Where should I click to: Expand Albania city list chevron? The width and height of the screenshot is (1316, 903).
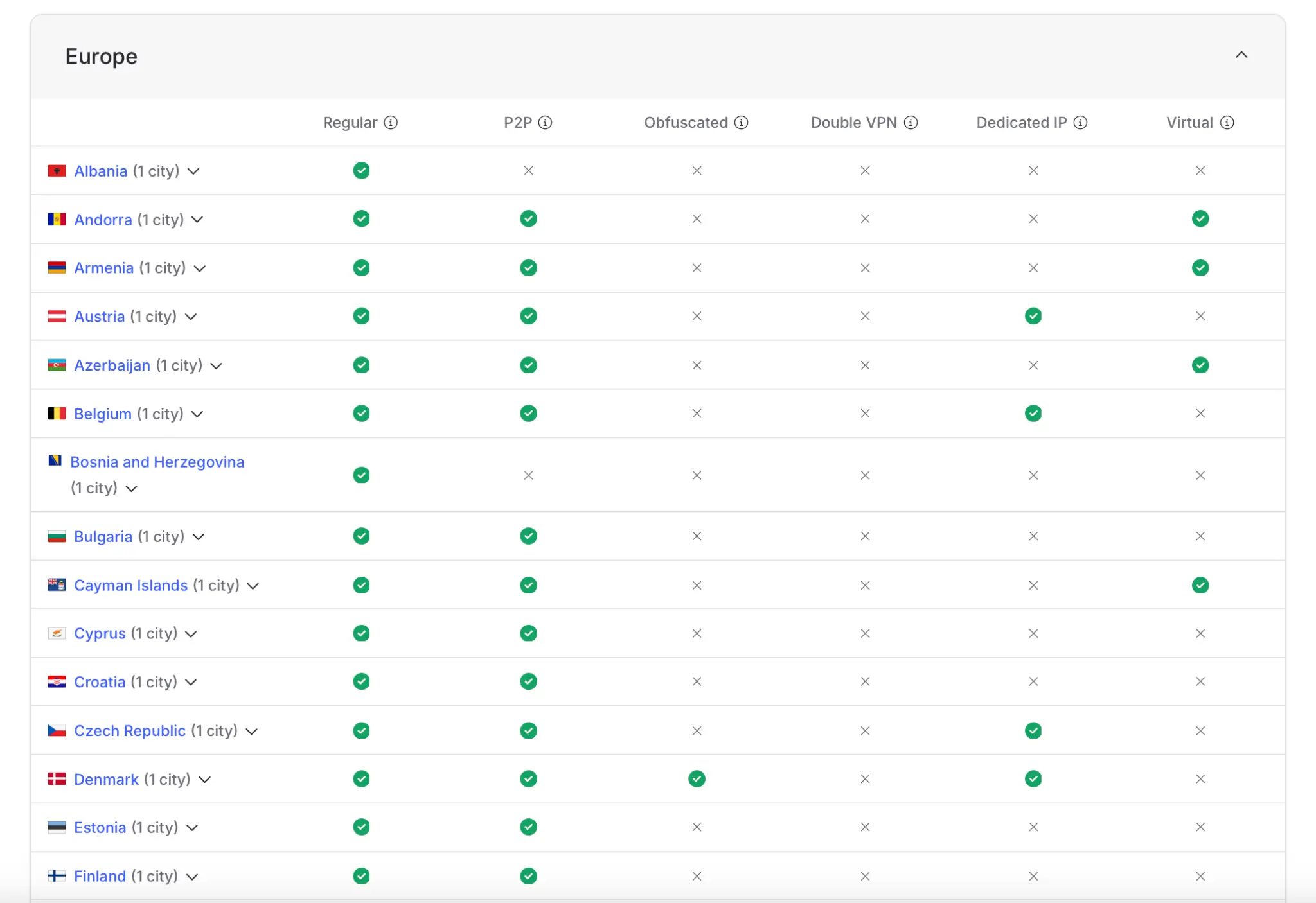193,171
